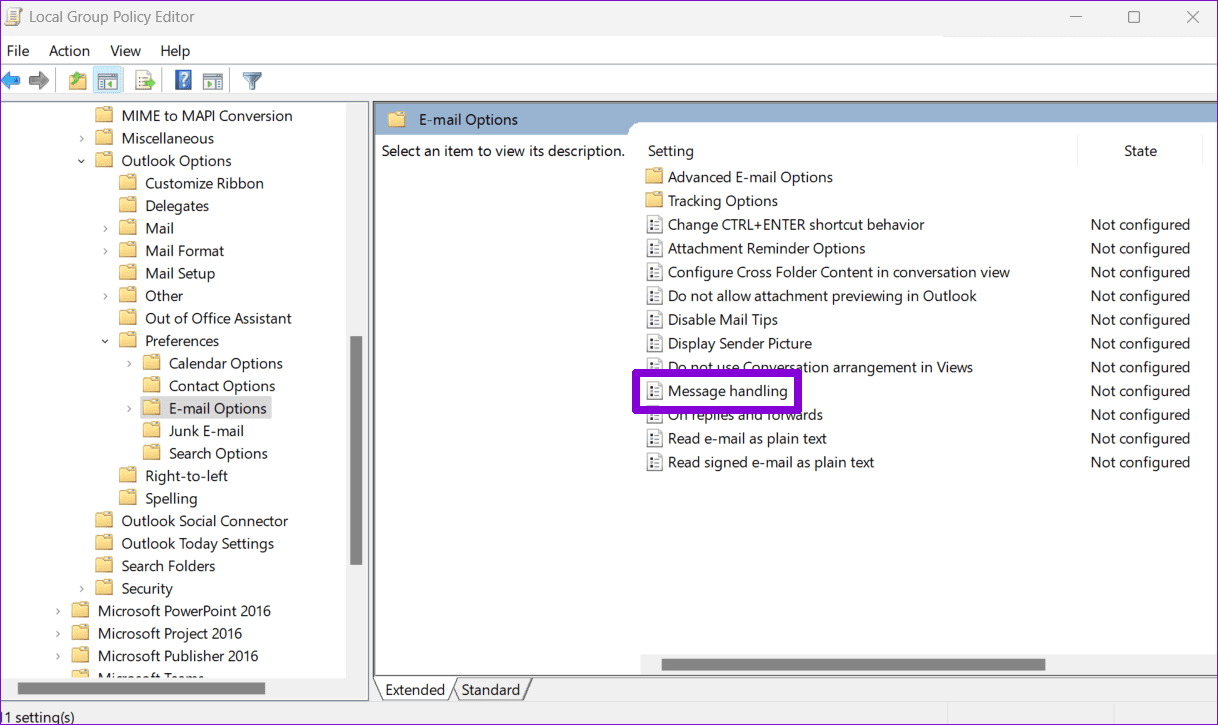1218x725 pixels.
Task: Select the Tracking Options item
Action: [721, 200]
